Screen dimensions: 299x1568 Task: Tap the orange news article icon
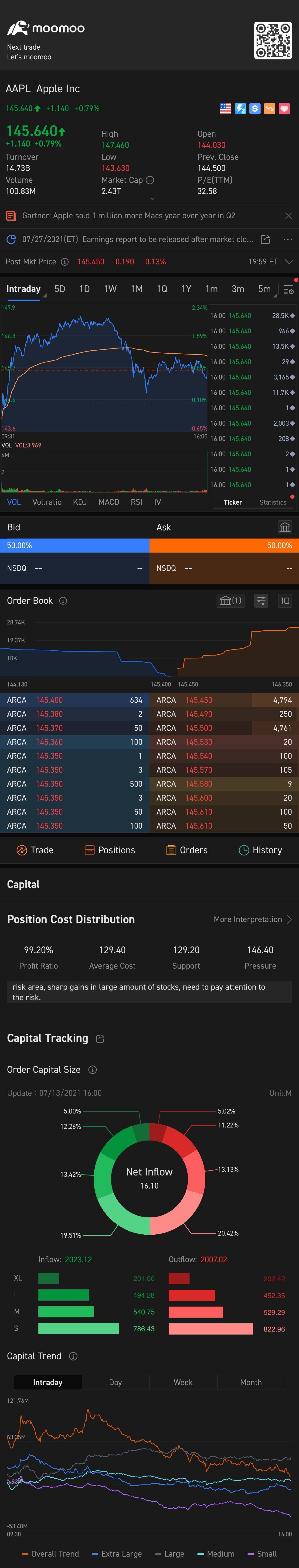pos(11,215)
